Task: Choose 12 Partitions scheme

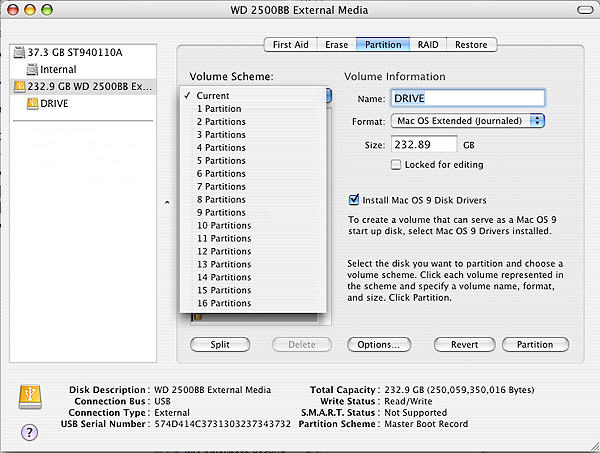Action: click(253, 252)
